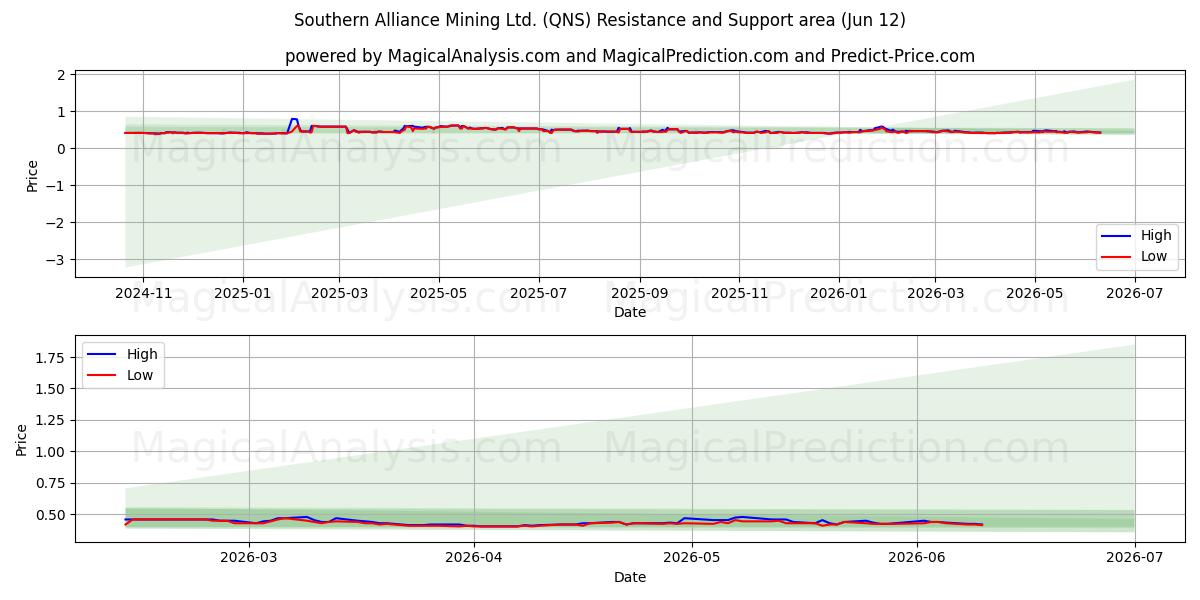Click the '2025-11' tick label
This screenshot has width=1200, height=600.
(739, 293)
